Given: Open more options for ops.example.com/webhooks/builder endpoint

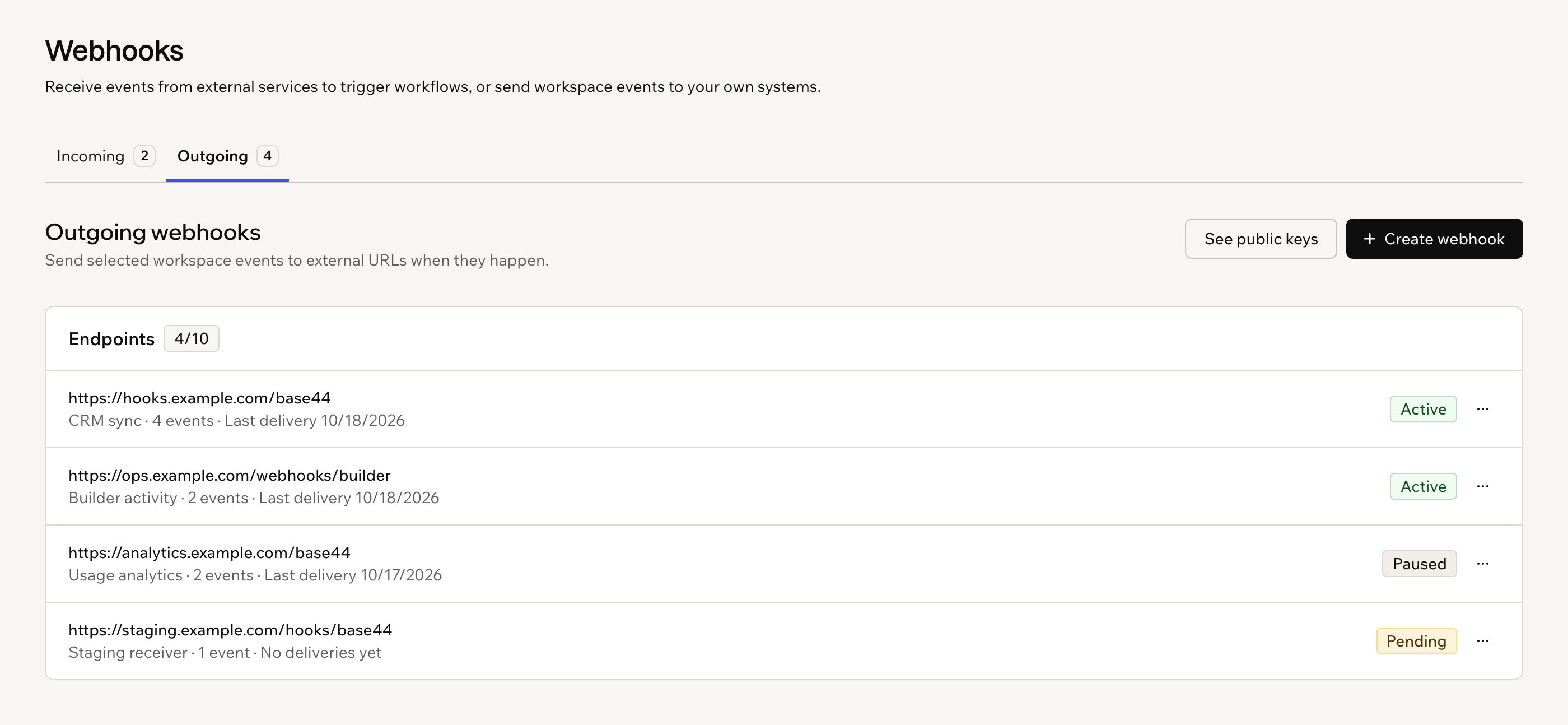Looking at the screenshot, I should coord(1482,486).
